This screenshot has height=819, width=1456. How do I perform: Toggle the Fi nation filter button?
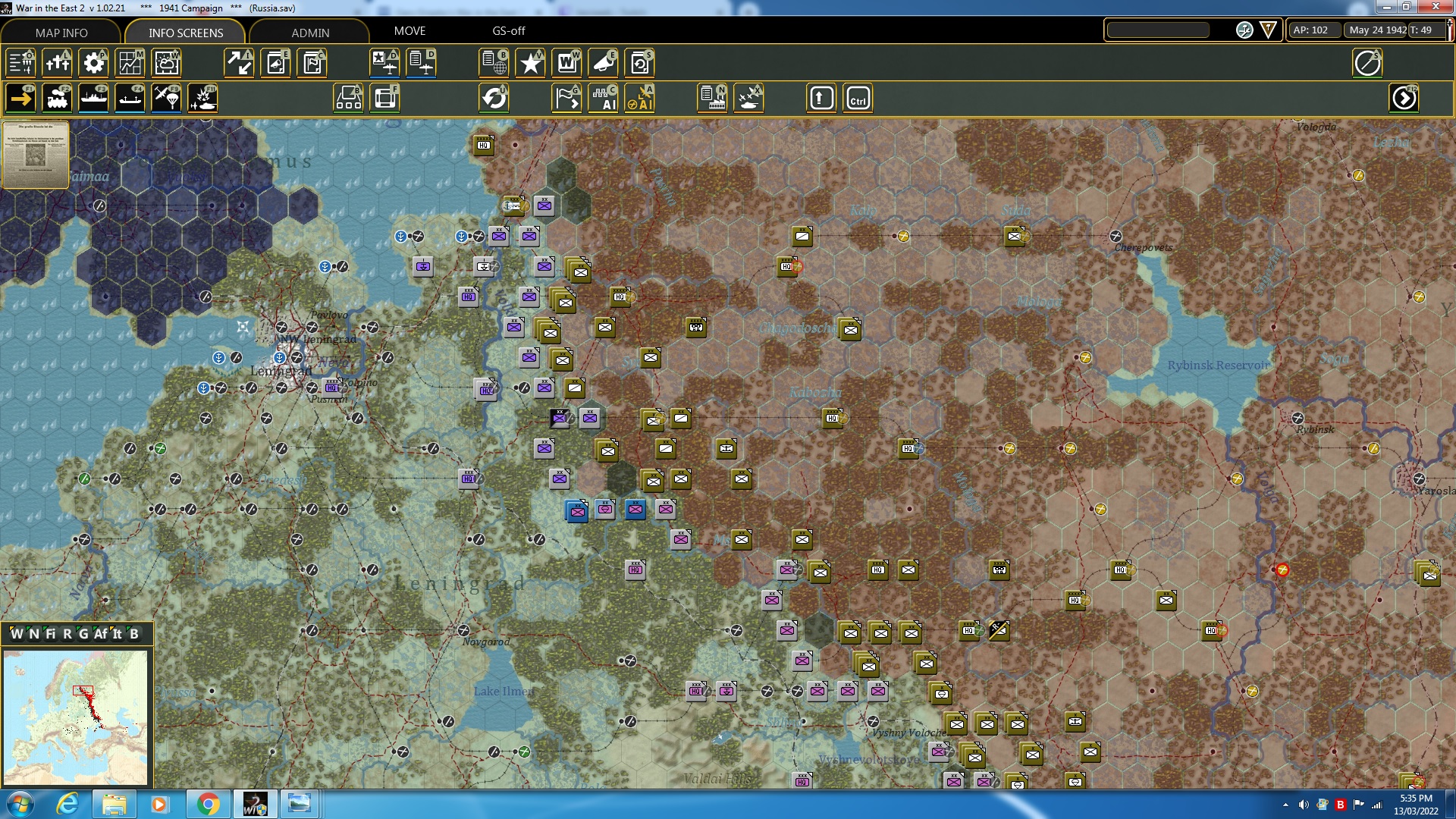pos(50,634)
